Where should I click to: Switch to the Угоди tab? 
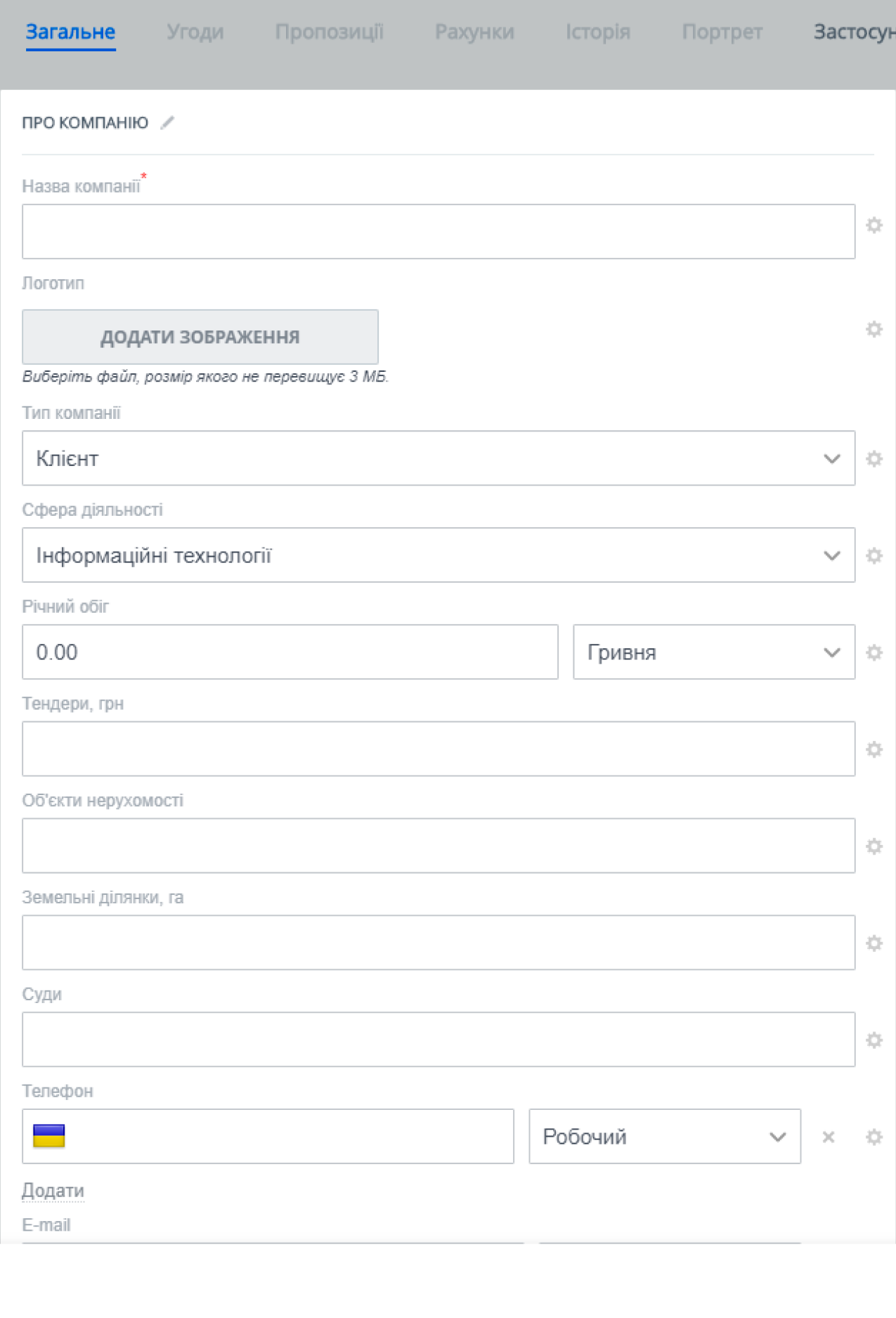(x=195, y=32)
